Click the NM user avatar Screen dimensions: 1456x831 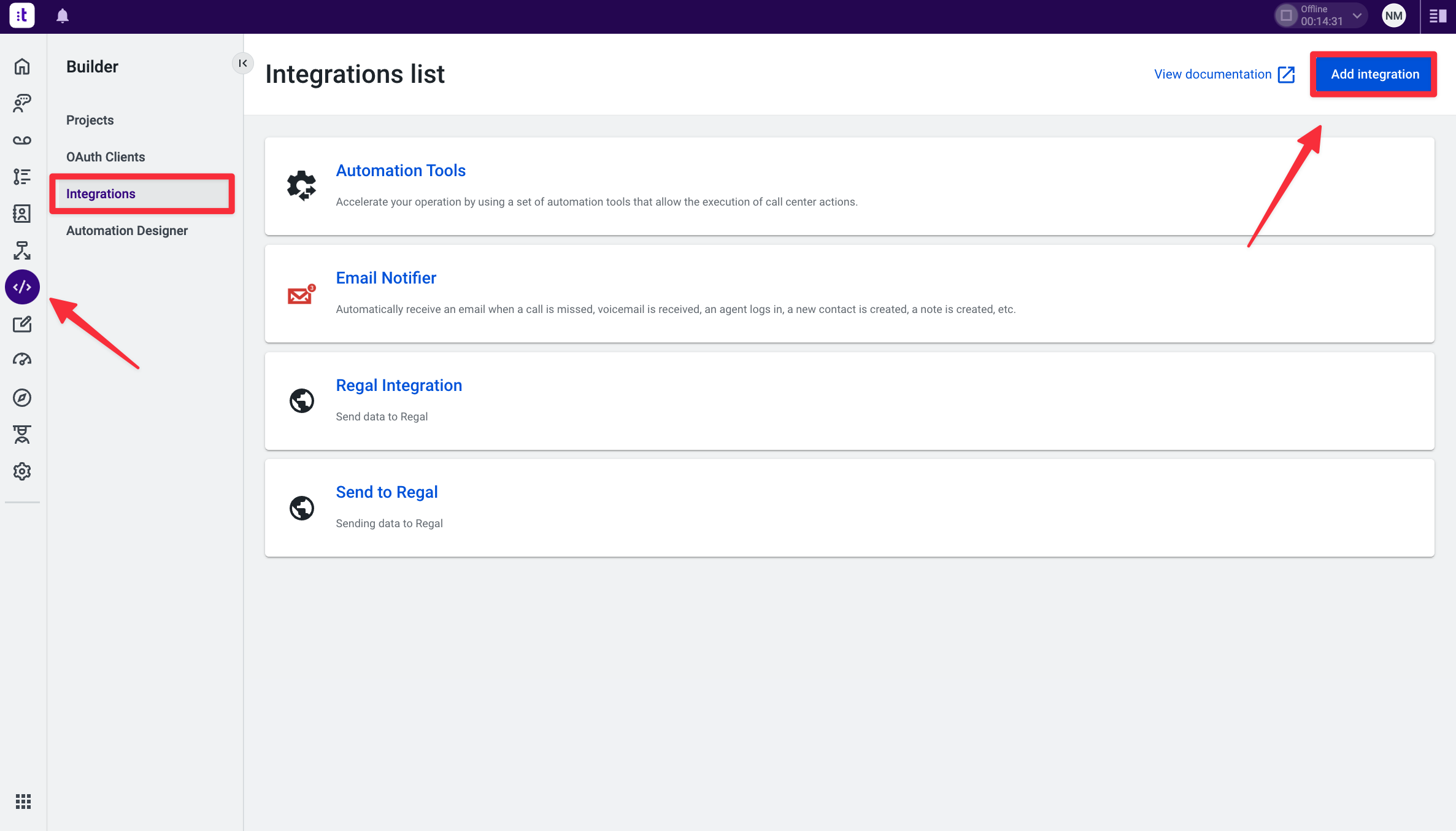(x=1393, y=16)
